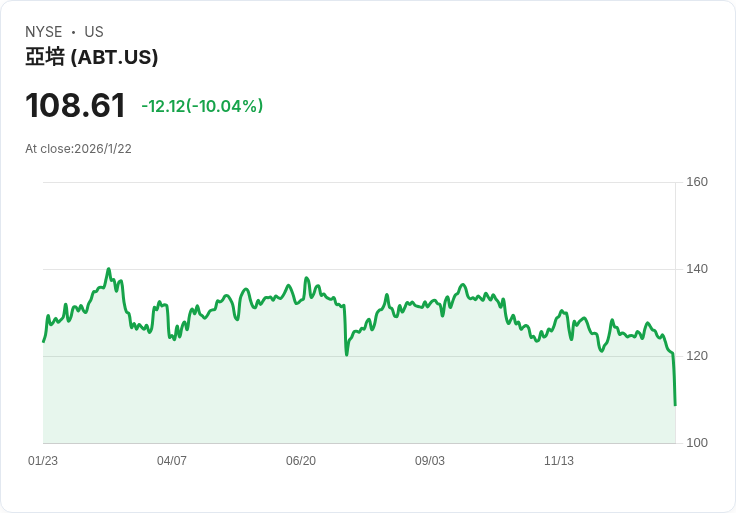Click the 11/13 date axis label
This screenshot has height=513, width=736.
(559, 461)
